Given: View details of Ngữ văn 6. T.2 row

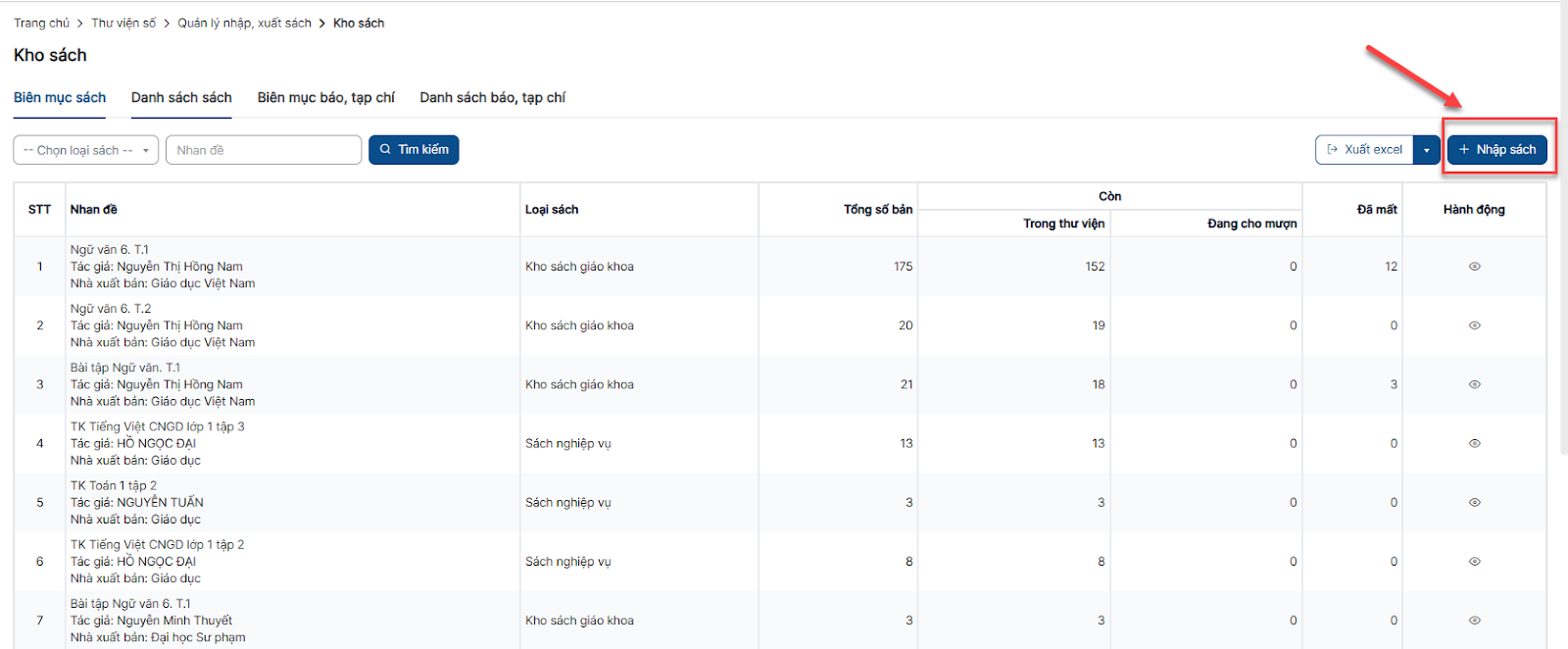Looking at the screenshot, I should (x=1474, y=325).
